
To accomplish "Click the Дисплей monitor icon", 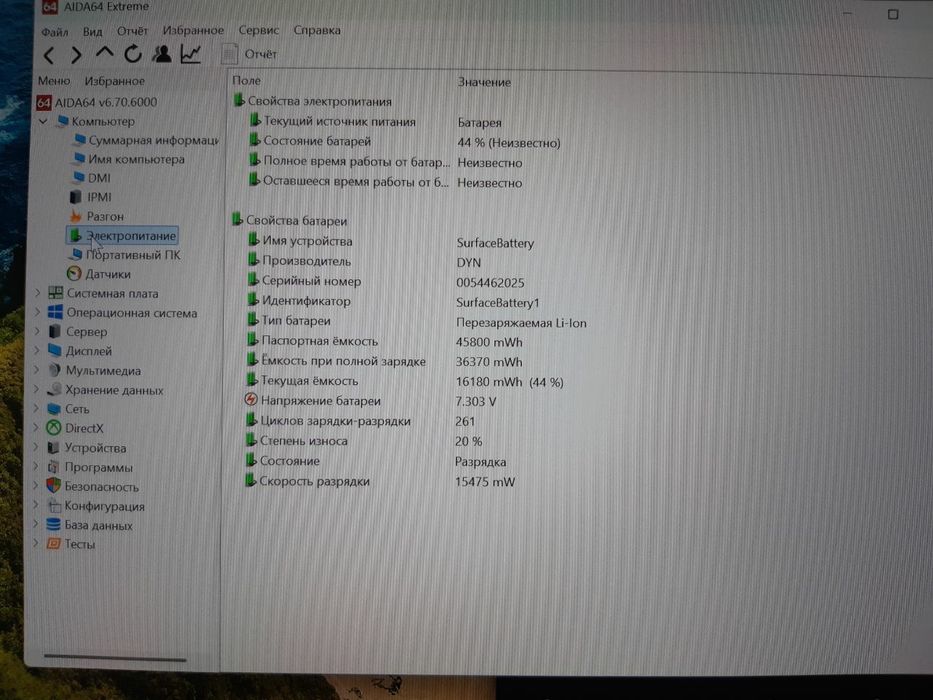I will [55, 350].
